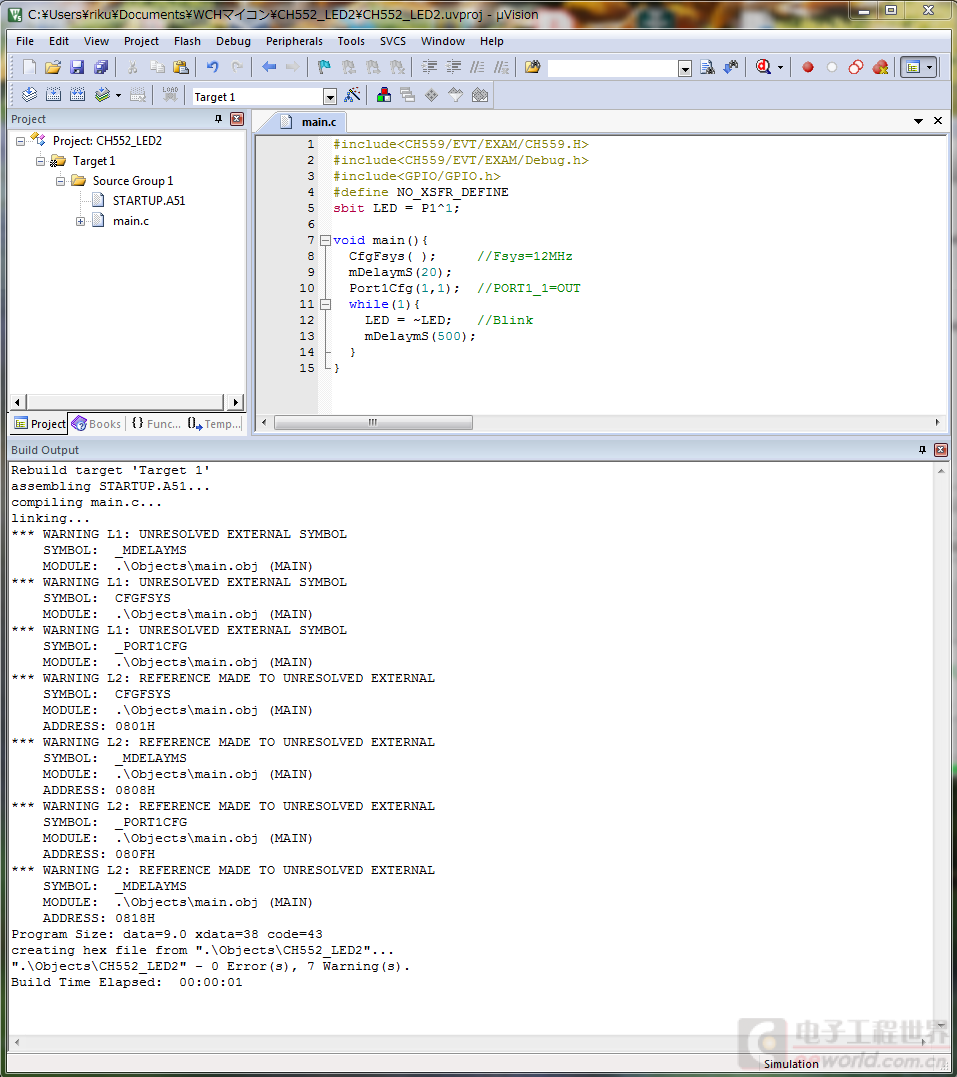The height and width of the screenshot is (1077, 957).
Task: Navigate backwards with the blue left arrow
Action: point(269,67)
